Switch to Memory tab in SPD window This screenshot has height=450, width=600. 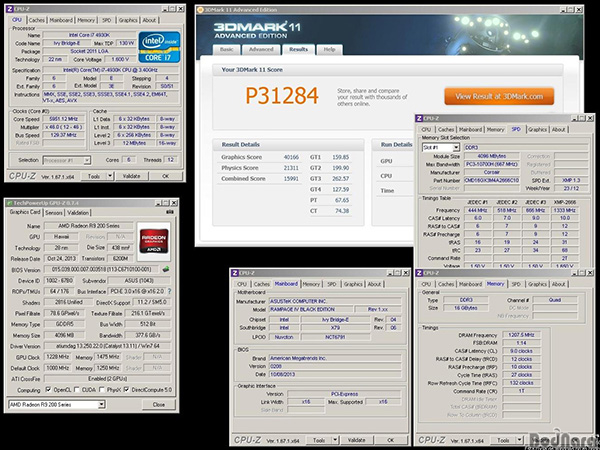495,130
